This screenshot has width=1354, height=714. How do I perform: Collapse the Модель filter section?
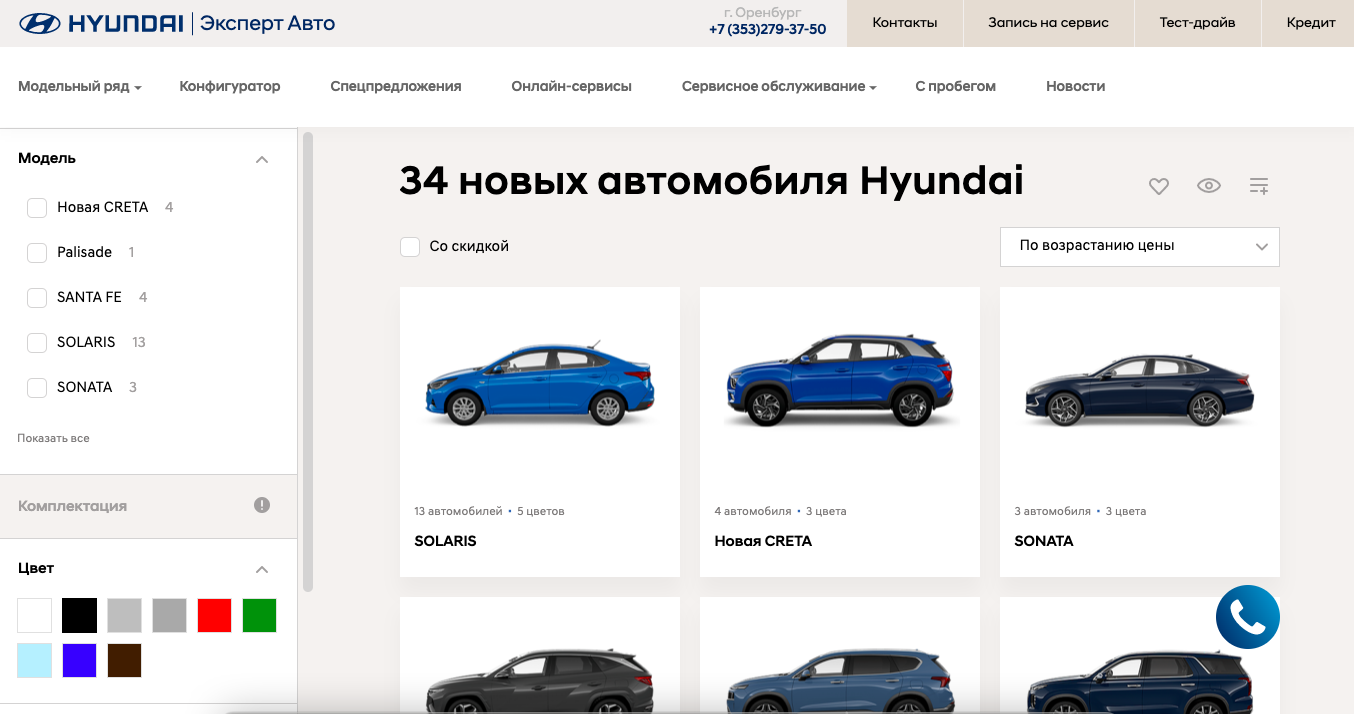pyautogui.click(x=262, y=159)
